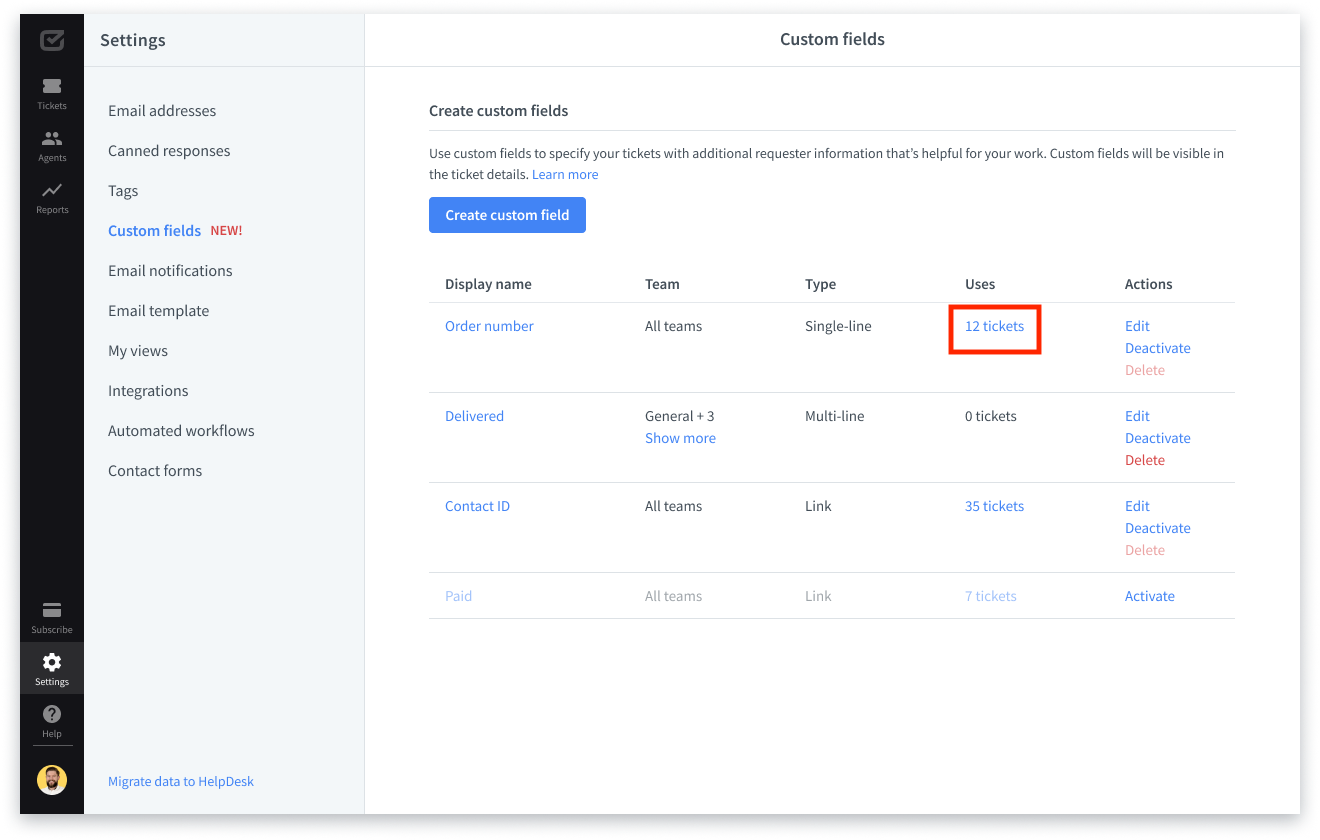1320x840 pixels.
Task: Open the Agents section in the sidebar
Action: [52, 146]
